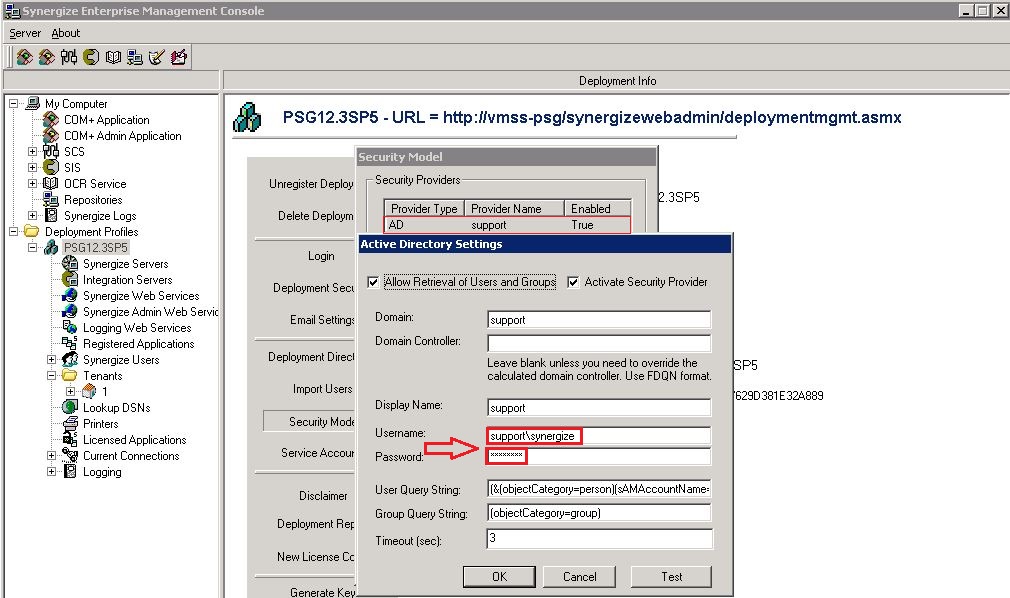1010x598 pixels.
Task: Select the Synergize Users icon
Action: (x=70, y=360)
